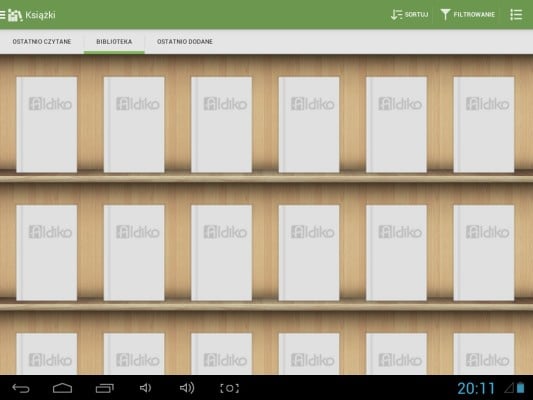Open first book on top shelf
Screen dimensions: 533x400
pyautogui.click(x=47, y=124)
